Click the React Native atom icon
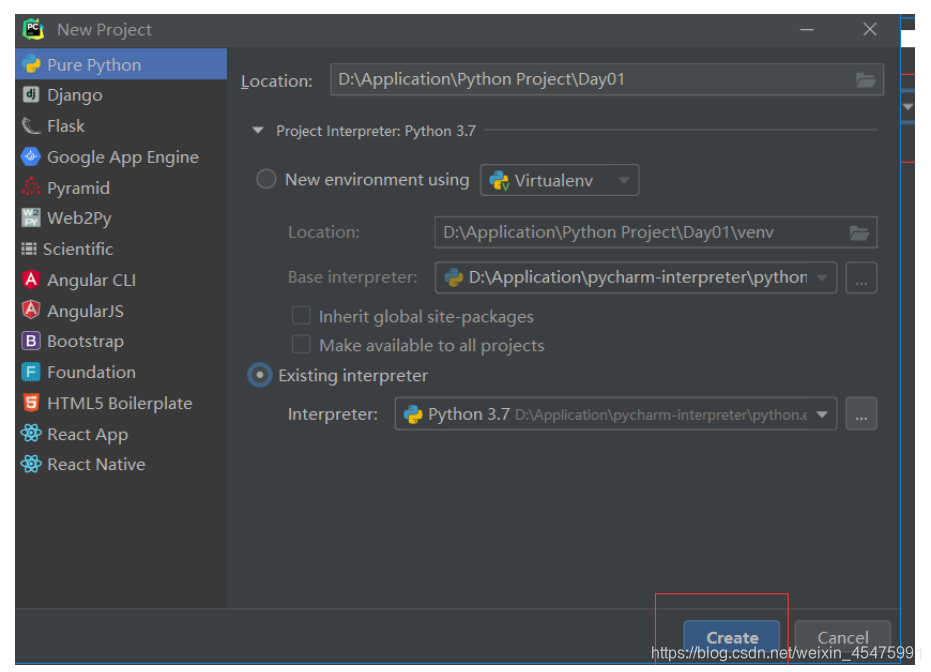931x672 pixels. pos(31,464)
